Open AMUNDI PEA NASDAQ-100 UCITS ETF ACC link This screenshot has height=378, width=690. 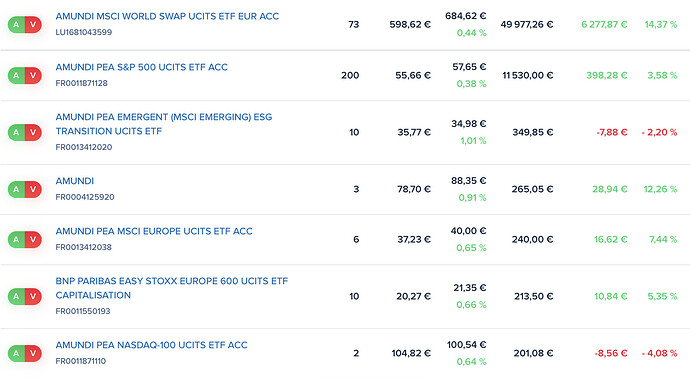(x=151, y=345)
